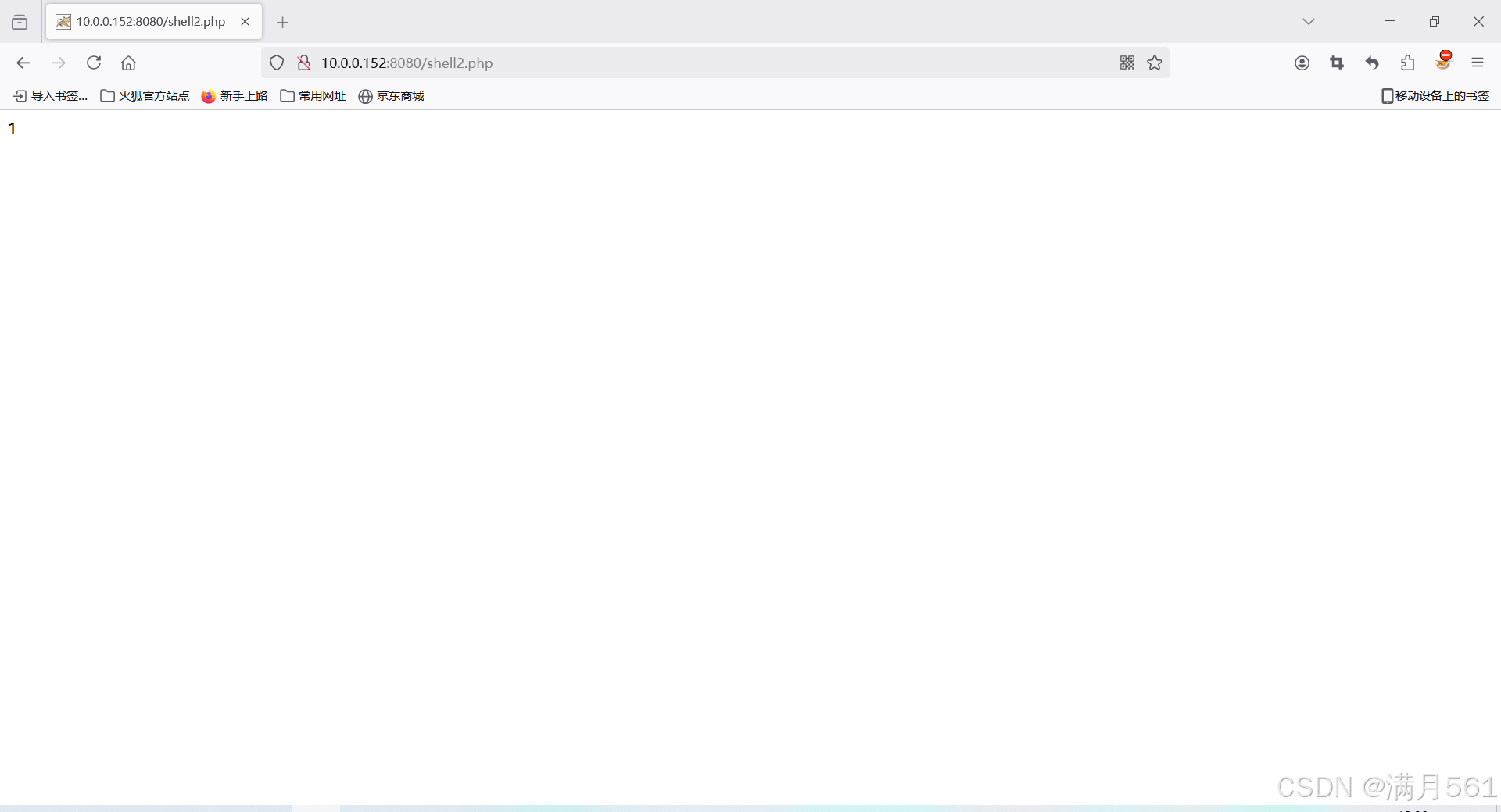This screenshot has height=812, width=1501.
Task: Open the list-all-tabs chevron
Action: (x=1309, y=21)
